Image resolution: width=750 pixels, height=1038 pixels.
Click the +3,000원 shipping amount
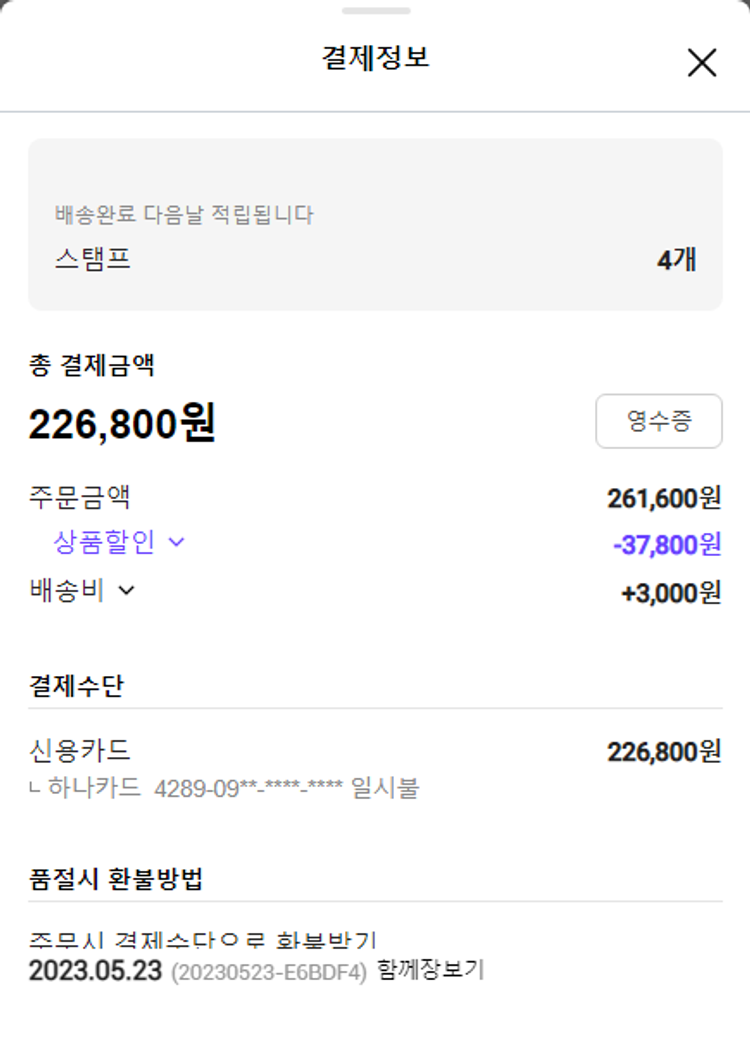point(671,592)
